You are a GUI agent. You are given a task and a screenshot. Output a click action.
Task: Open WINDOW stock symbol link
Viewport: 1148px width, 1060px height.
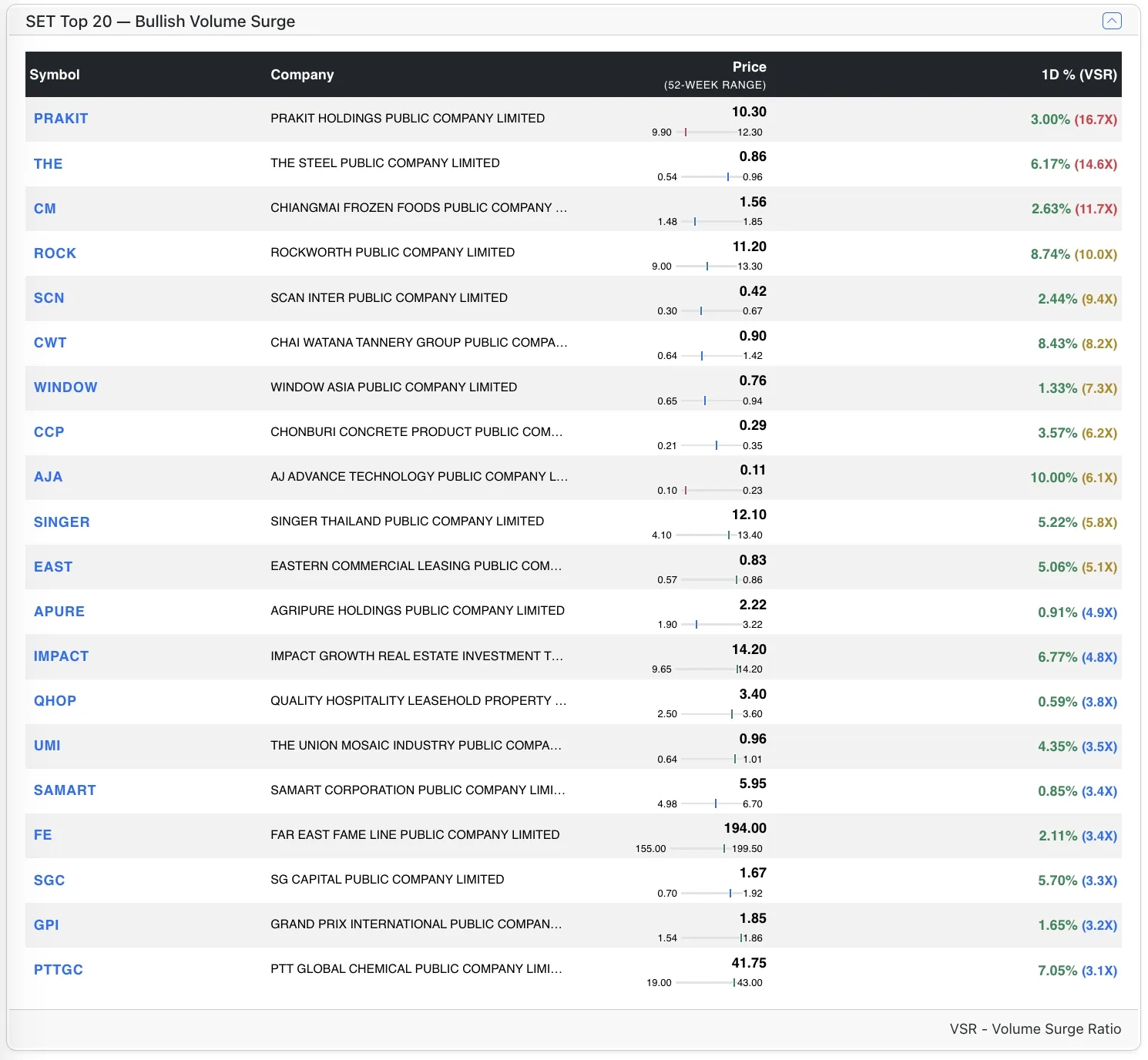[65, 387]
